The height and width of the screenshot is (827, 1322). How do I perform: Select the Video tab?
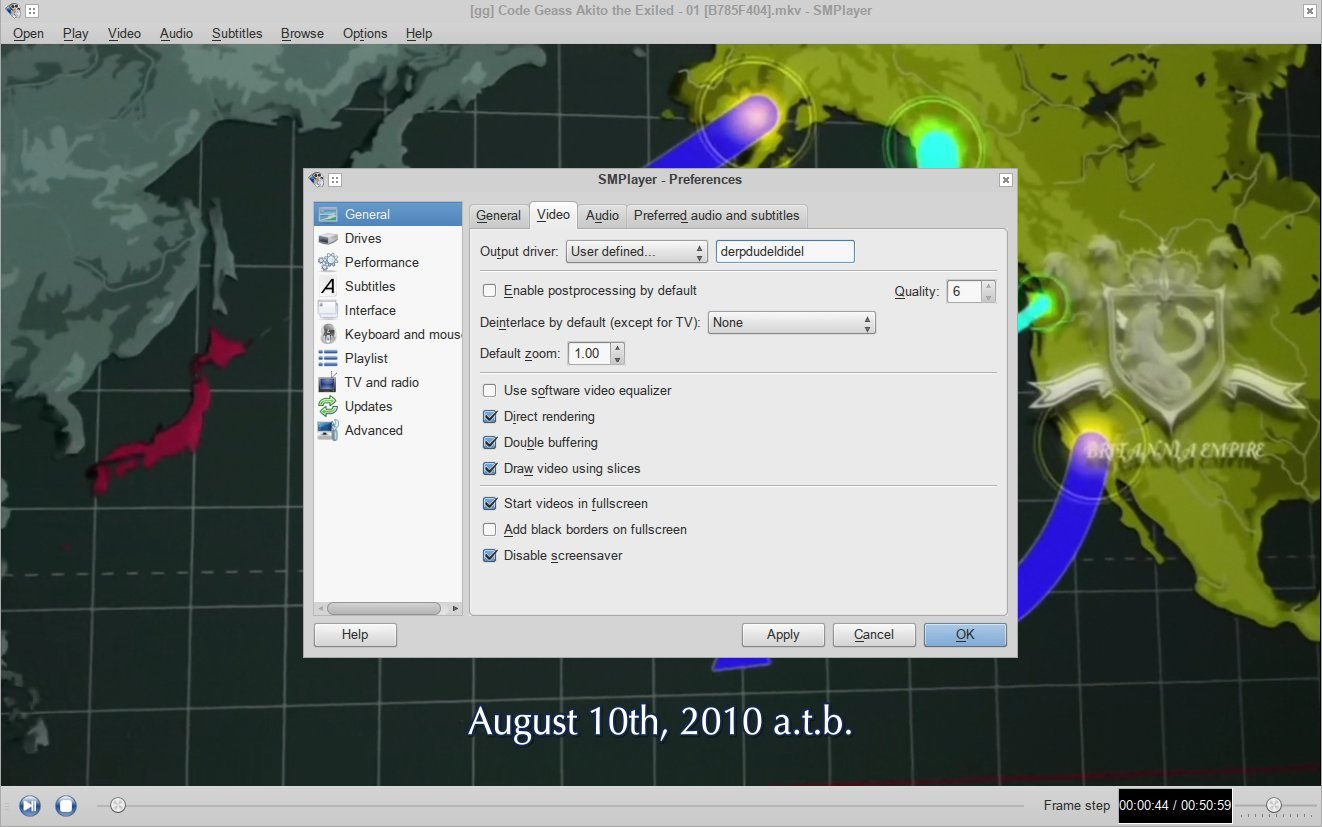point(553,214)
